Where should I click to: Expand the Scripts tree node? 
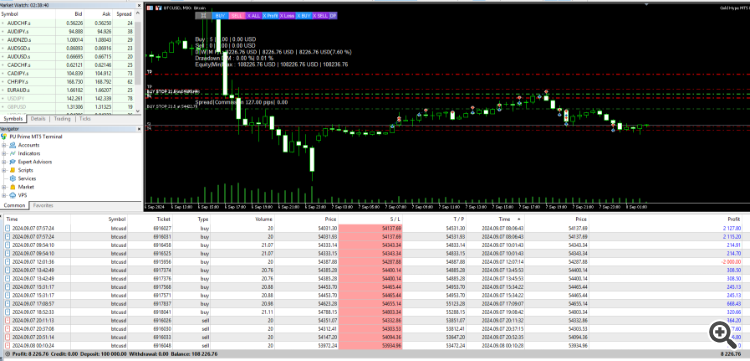[x=4, y=170]
